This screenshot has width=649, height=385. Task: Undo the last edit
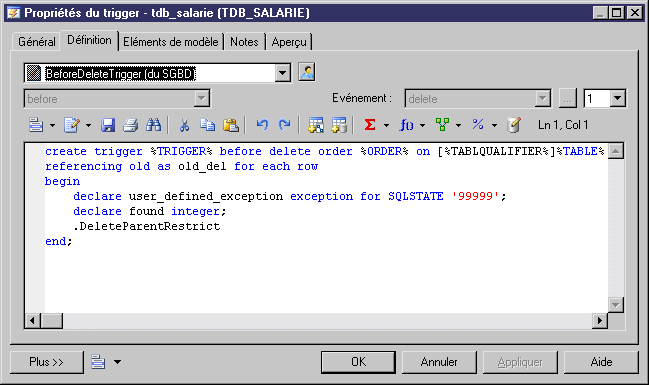coord(262,125)
